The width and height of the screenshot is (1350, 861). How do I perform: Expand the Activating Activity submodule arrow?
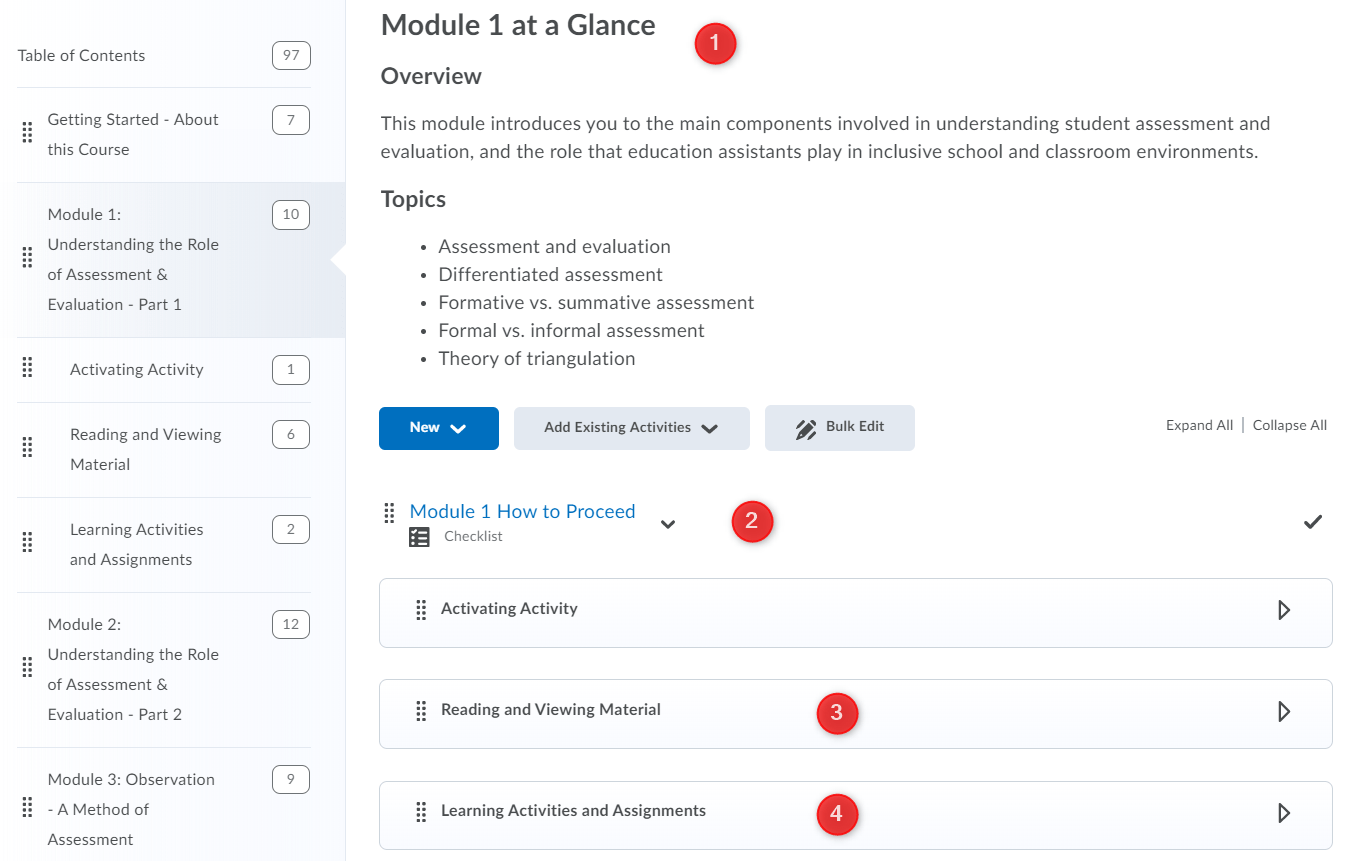[x=1284, y=610]
